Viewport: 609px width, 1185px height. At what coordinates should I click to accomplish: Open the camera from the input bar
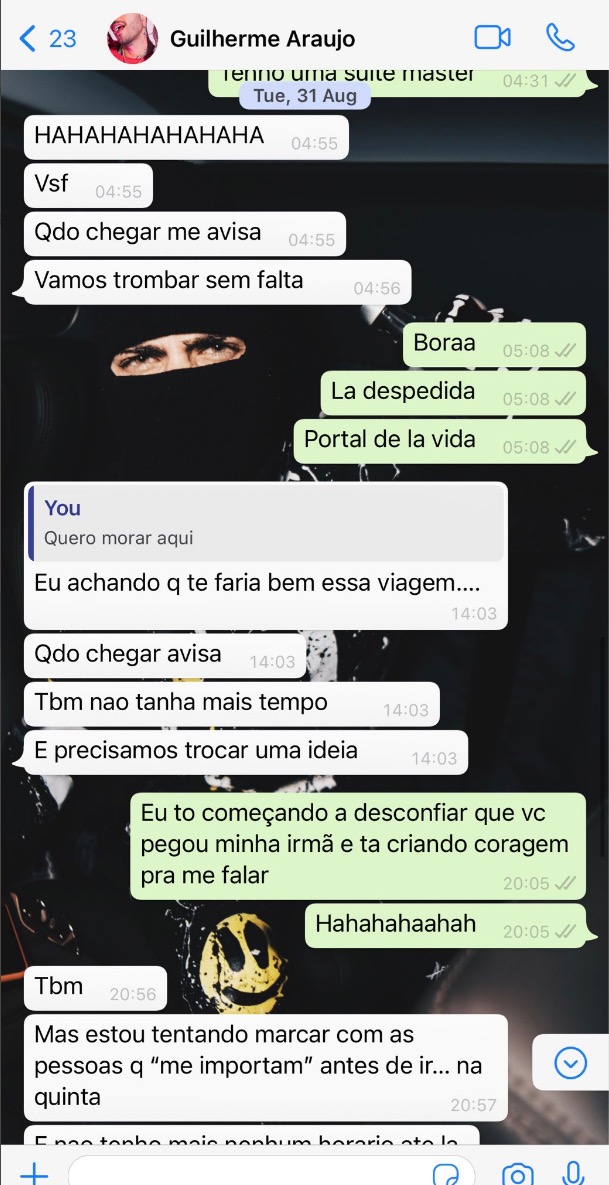518,1174
